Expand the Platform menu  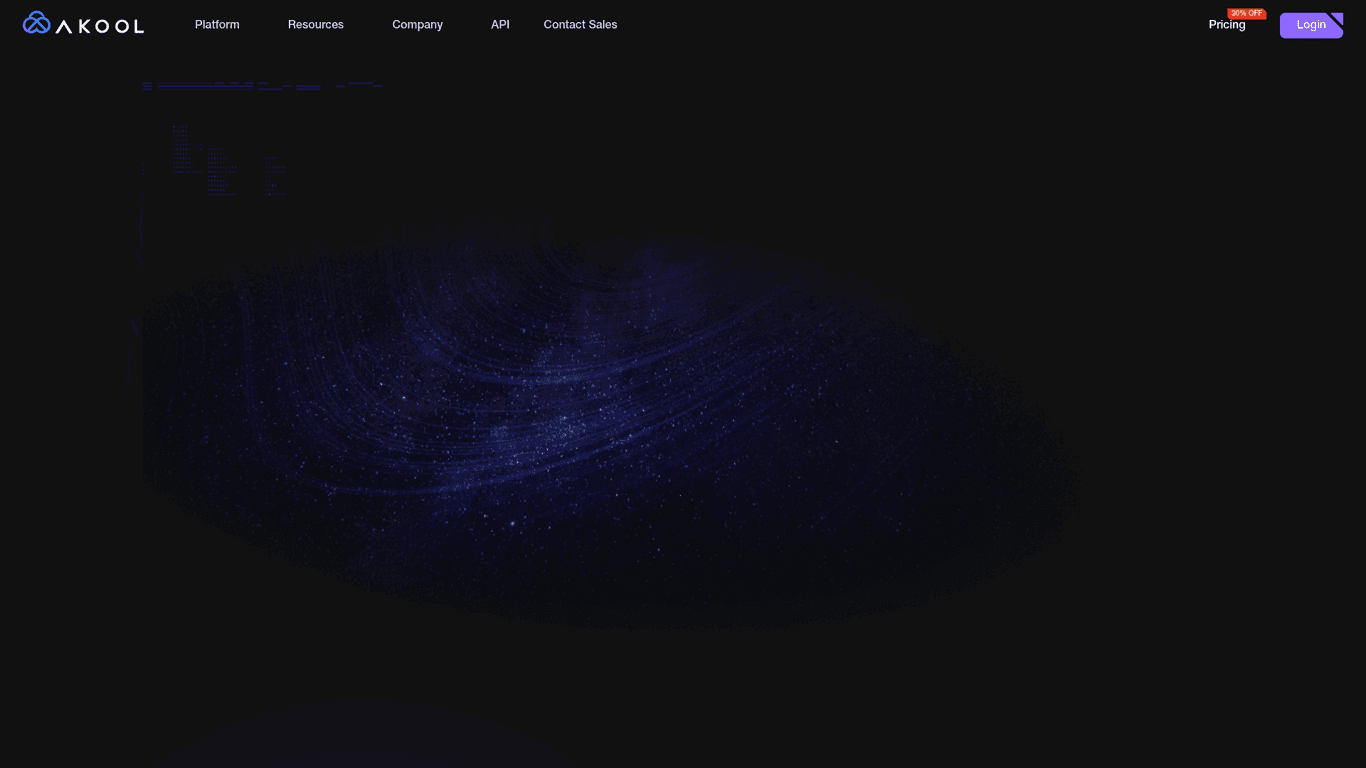pyautogui.click(x=217, y=25)
